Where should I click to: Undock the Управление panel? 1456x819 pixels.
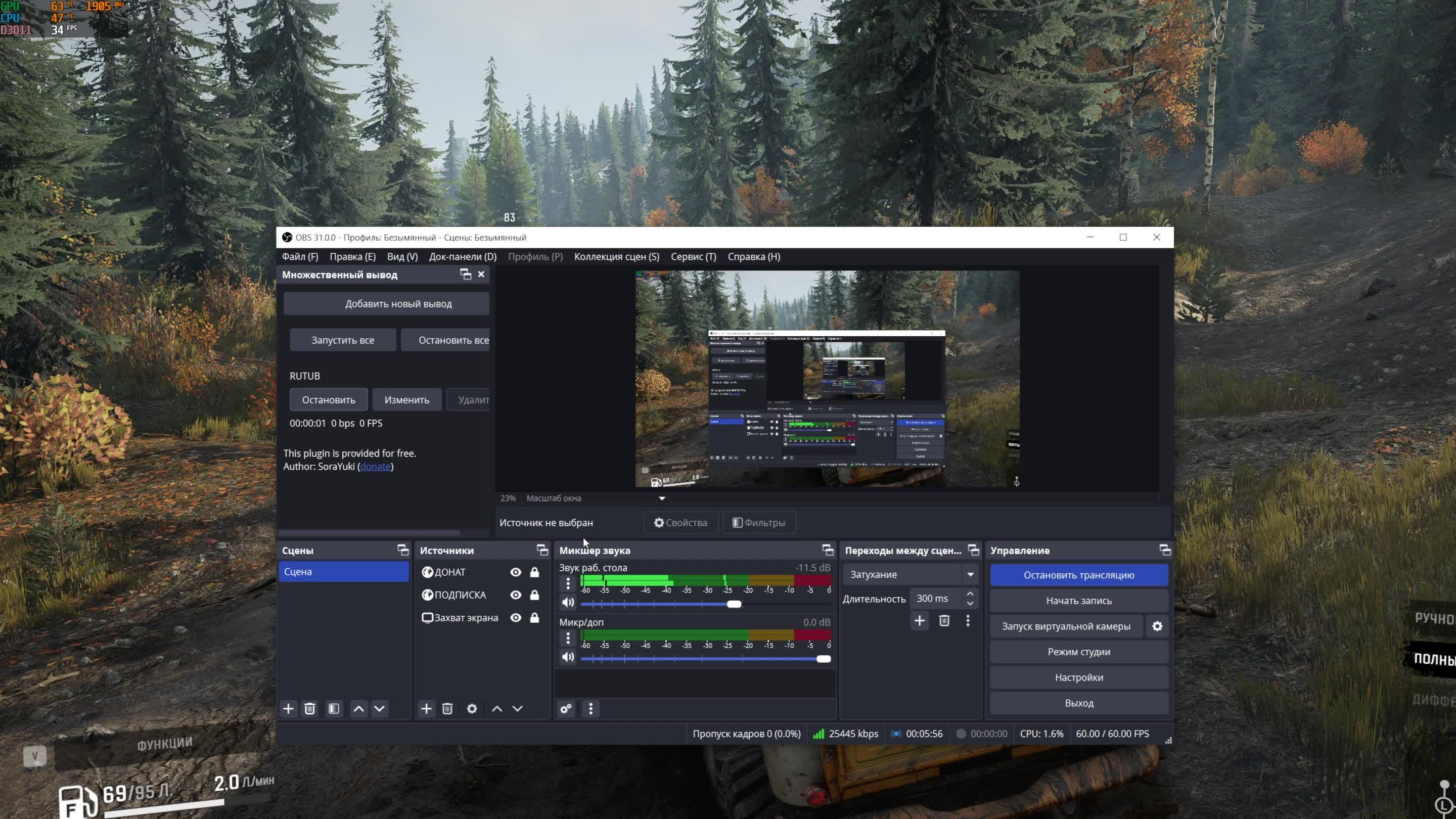click(x=1165, y=550)
